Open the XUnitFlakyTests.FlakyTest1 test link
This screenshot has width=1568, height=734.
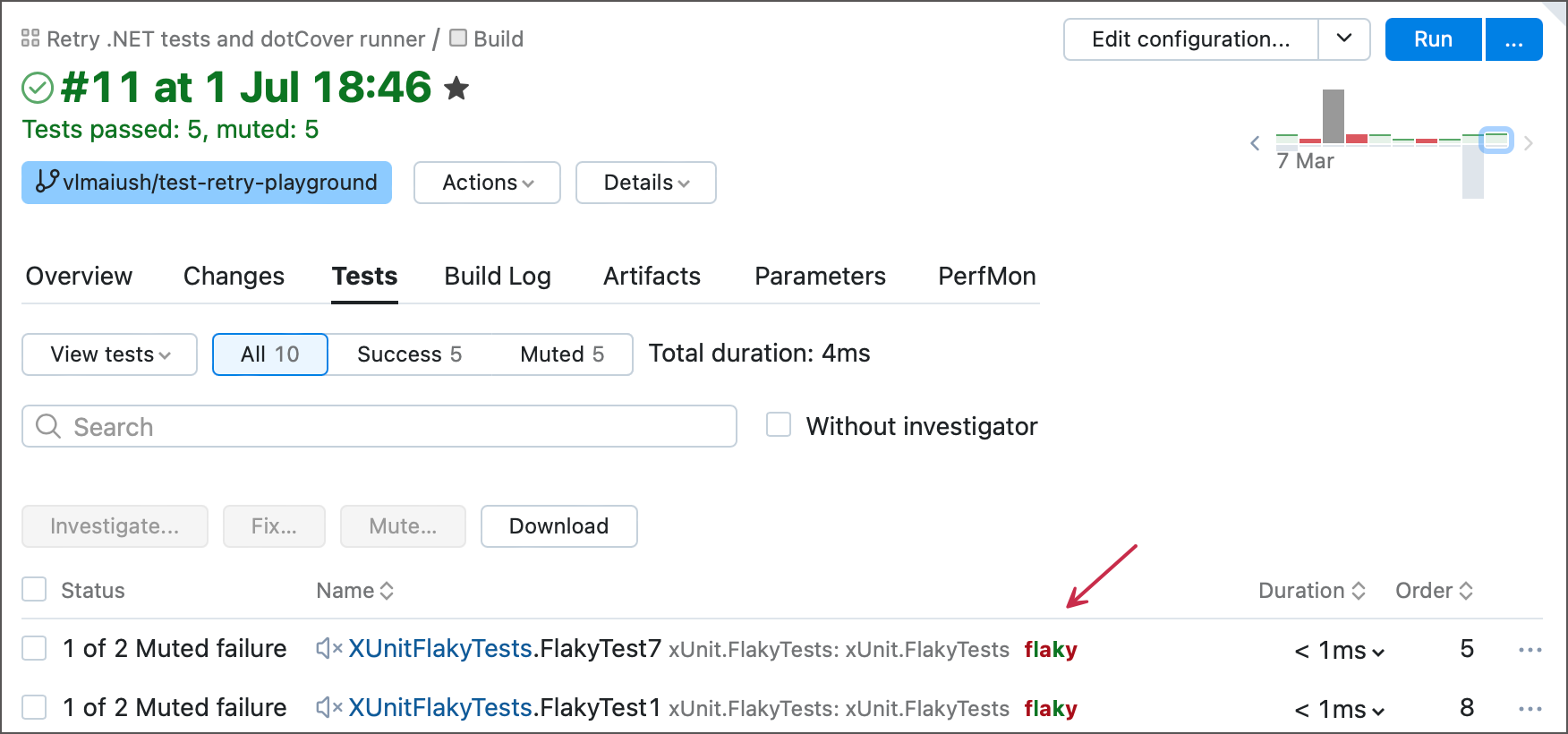(504, 708)
